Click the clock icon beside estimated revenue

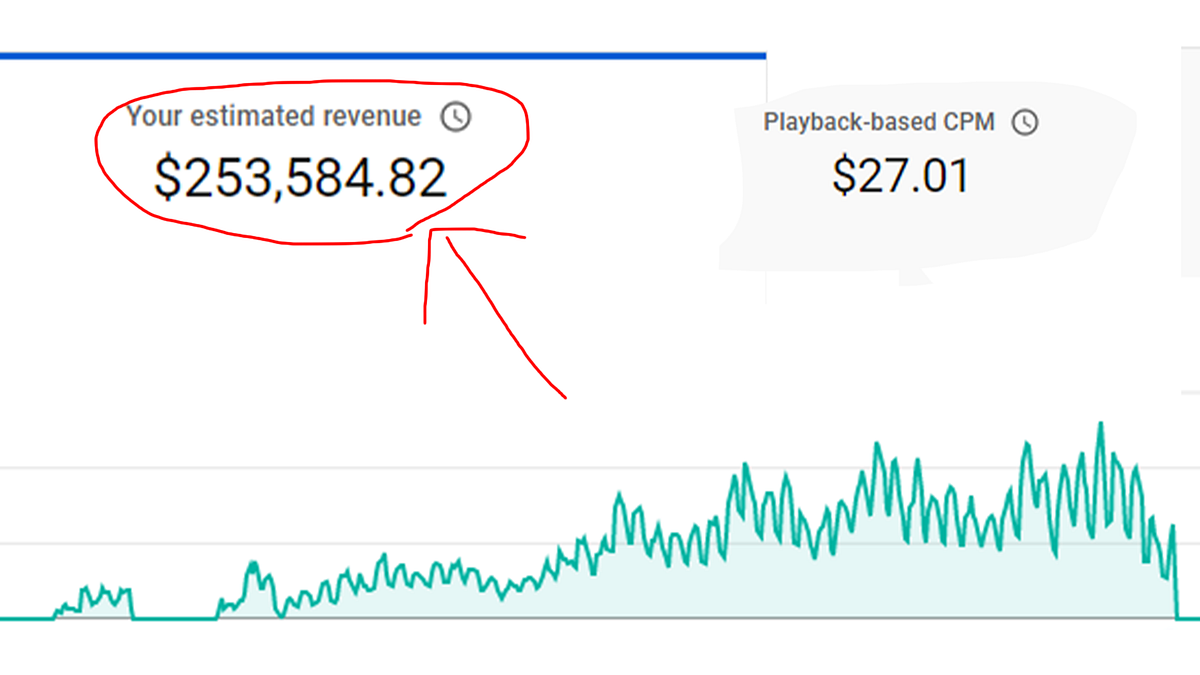tap(456, 117)
